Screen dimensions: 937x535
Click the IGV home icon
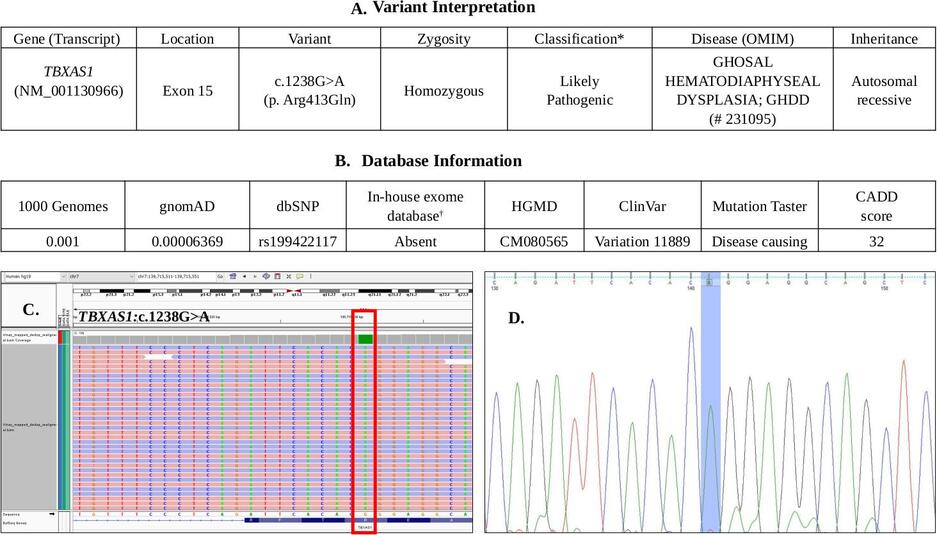[232, 276]
